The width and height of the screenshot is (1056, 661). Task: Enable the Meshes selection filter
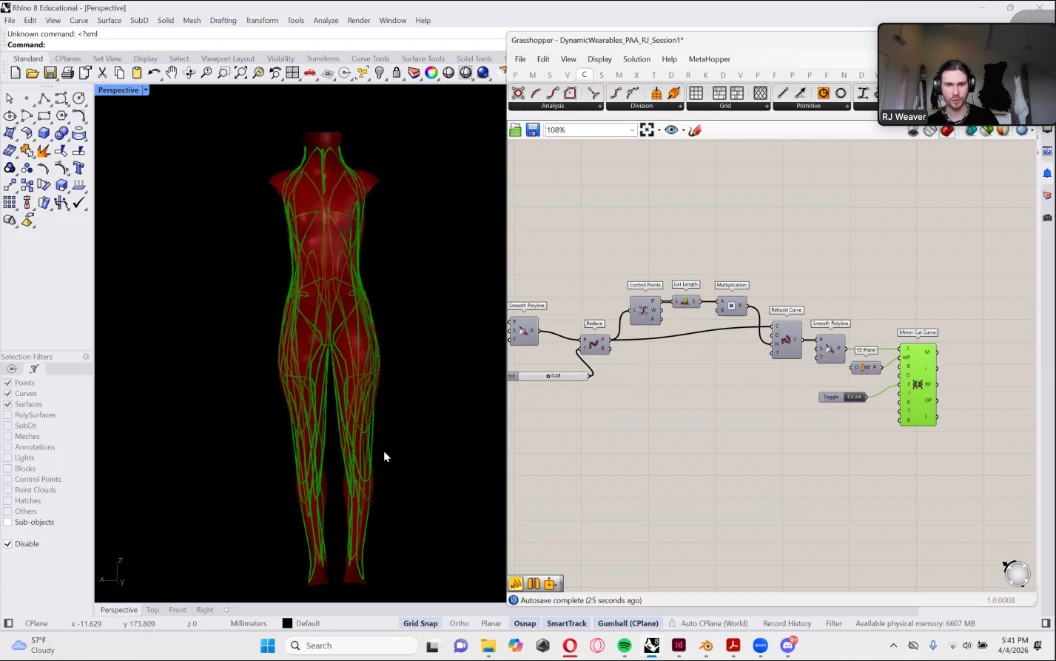pyautogui.click(x=9, y=436)
